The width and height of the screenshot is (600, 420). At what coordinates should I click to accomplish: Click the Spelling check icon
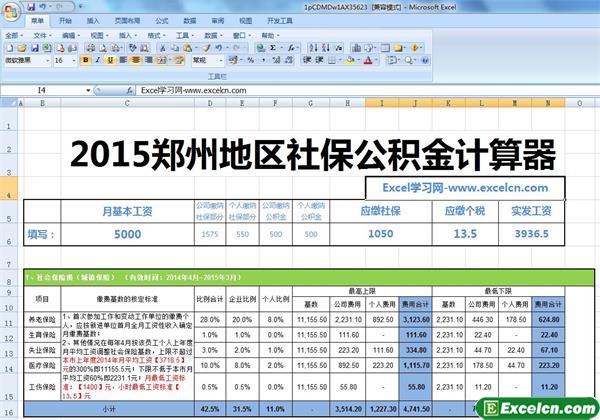point(132,48)
